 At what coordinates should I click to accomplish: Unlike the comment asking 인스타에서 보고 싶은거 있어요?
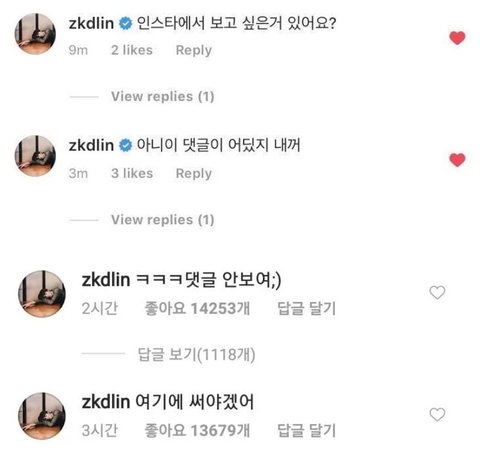click(457, 38)
